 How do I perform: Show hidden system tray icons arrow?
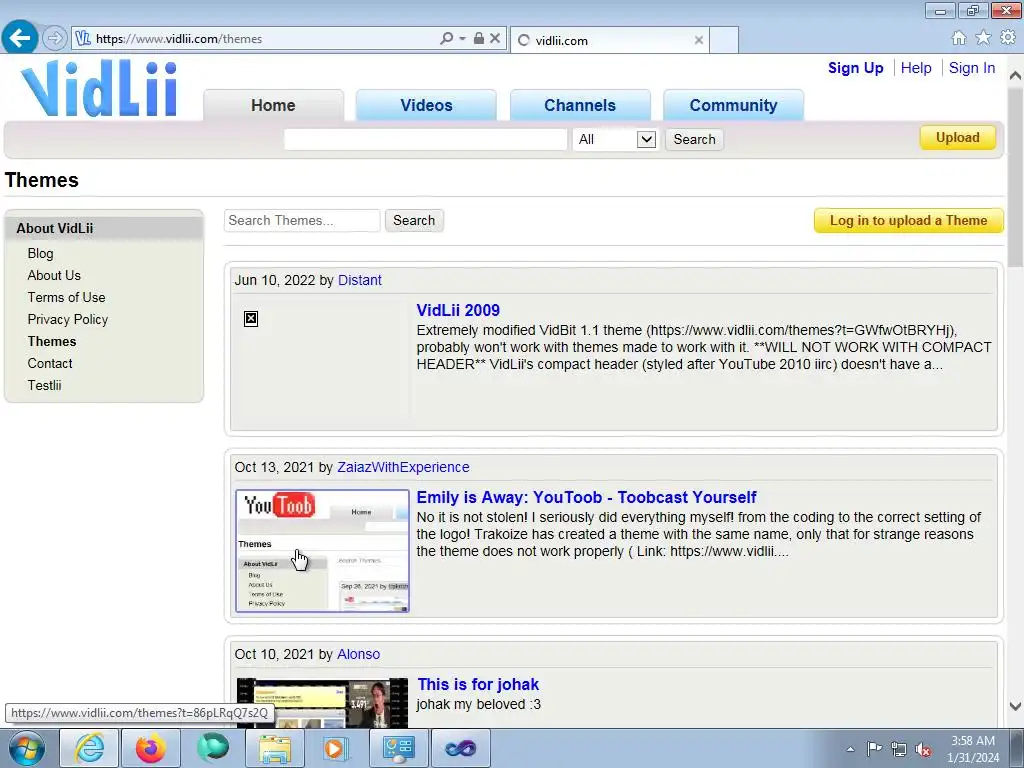coord(850,749)
